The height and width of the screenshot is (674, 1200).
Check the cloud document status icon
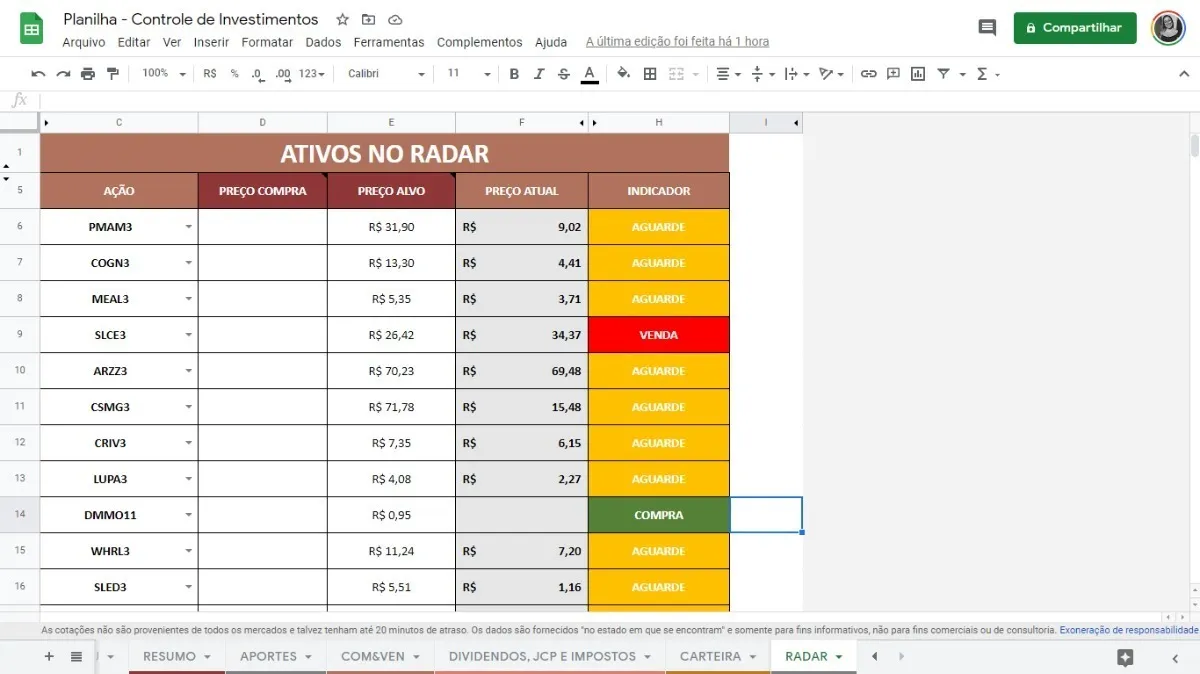pyautogui.click(x=395, y=19)
